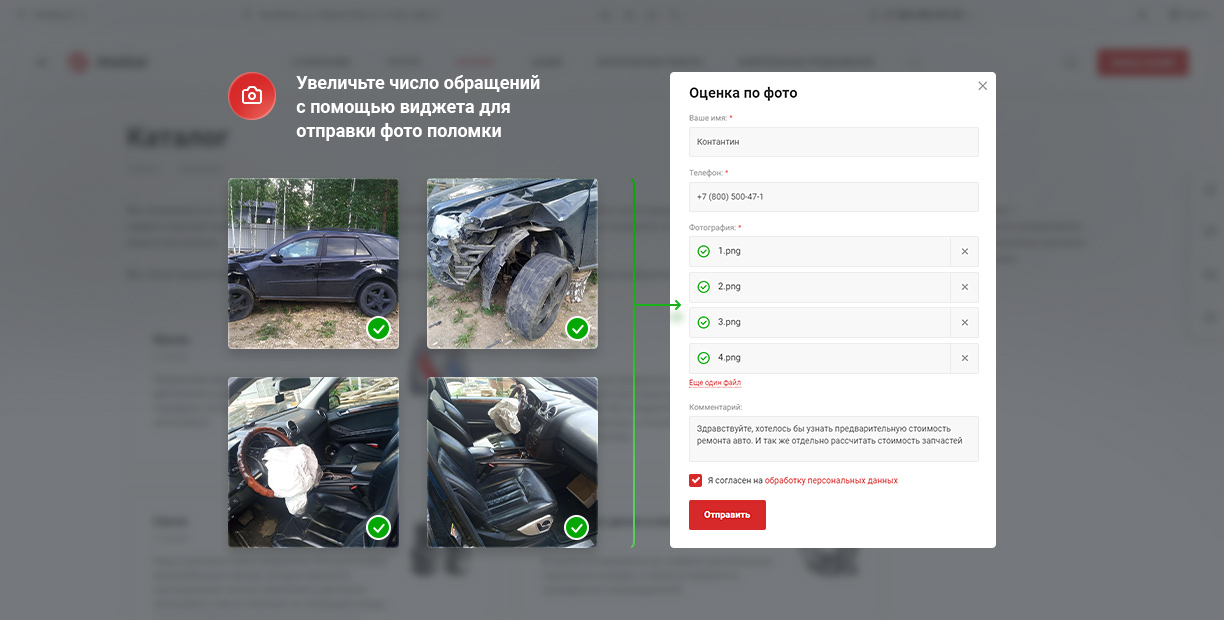The height and width of the screenshot is (620, 1224).
Task: Click the phone handset icon near the header number
Action: pyautogui.click(x=873, y=15)
